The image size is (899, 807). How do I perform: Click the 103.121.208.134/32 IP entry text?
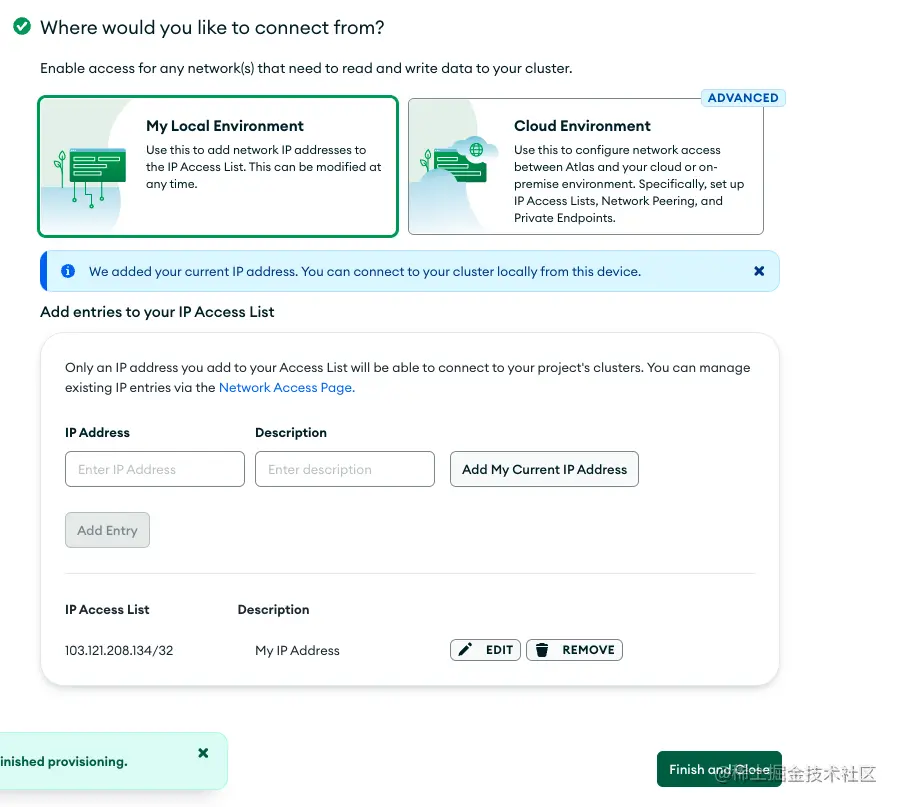[119, 651]
